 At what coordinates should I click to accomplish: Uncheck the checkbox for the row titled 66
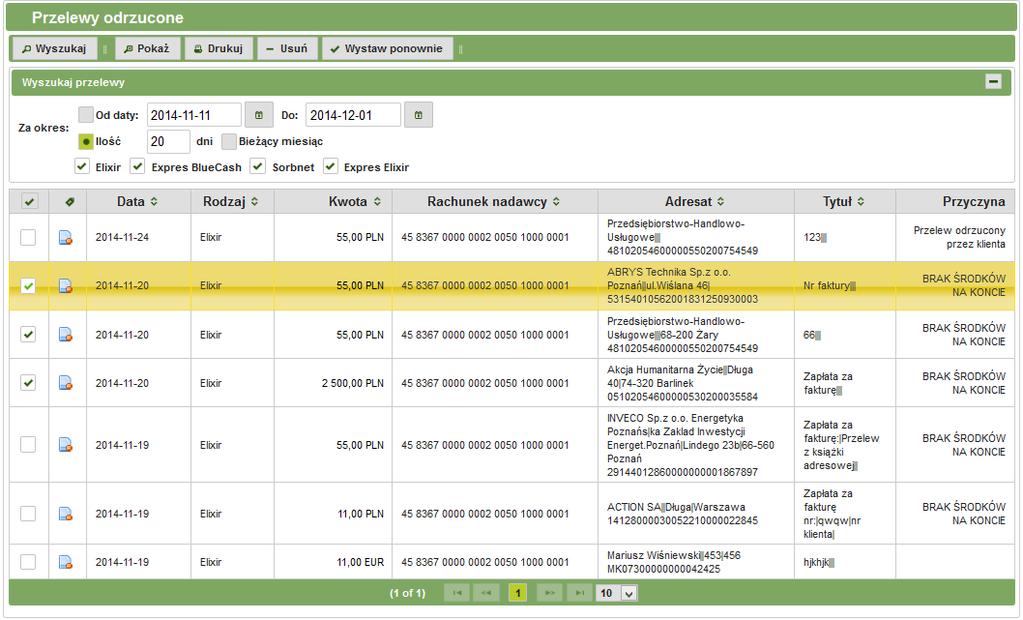click(28, 335)
